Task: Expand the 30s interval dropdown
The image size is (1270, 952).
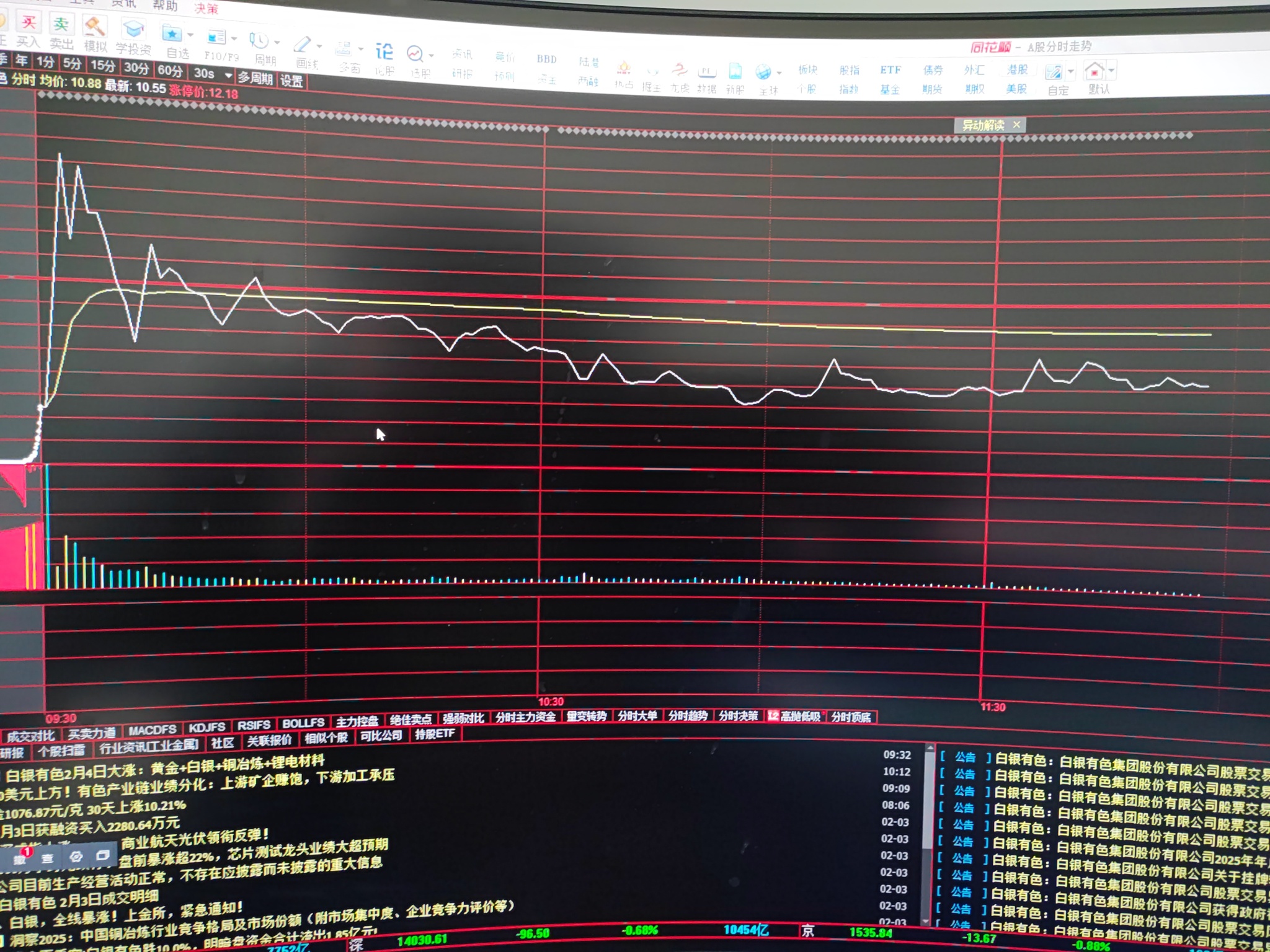Action: point(228,76)
